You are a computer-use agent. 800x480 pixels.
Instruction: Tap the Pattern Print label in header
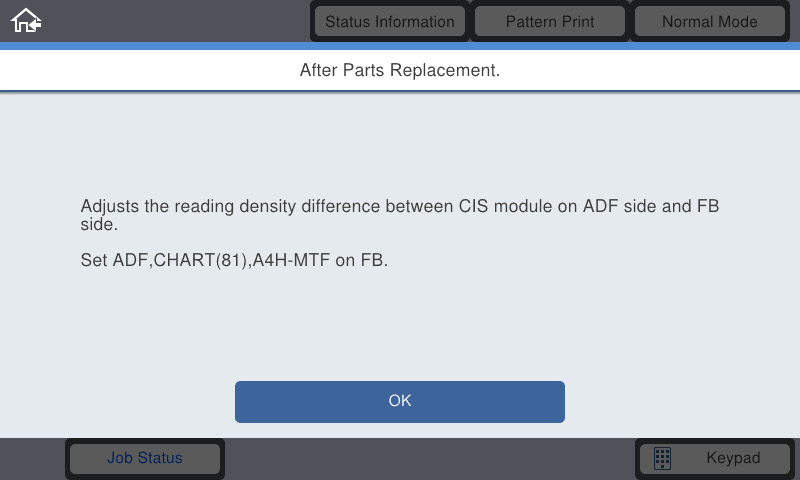(549, 21)
